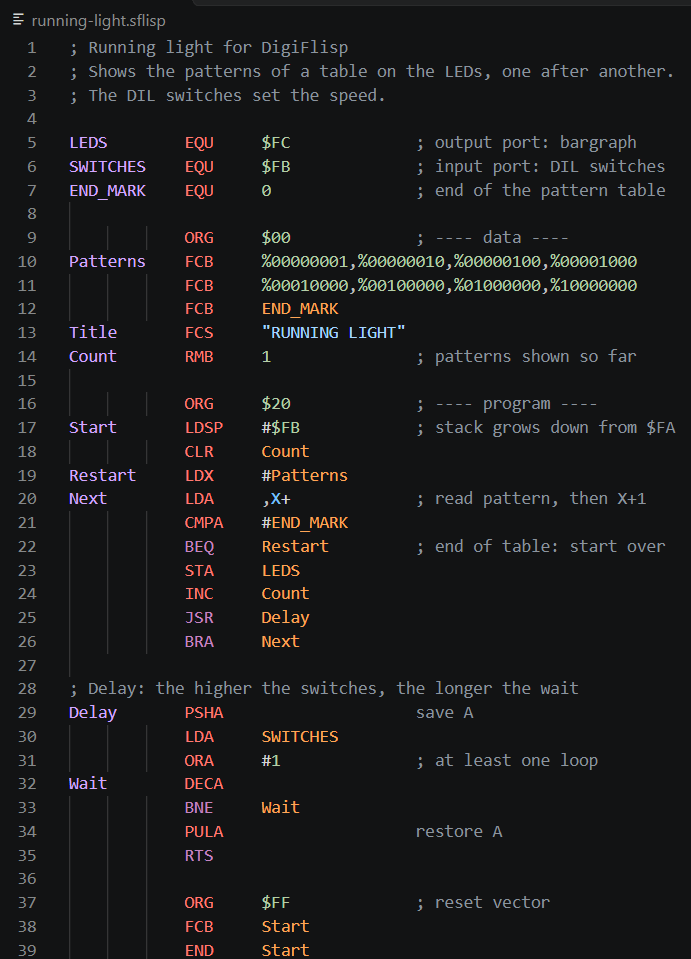Screen dimensions: 691x959
Task: Click the FCS directive
Action: (x=199, y=332)
